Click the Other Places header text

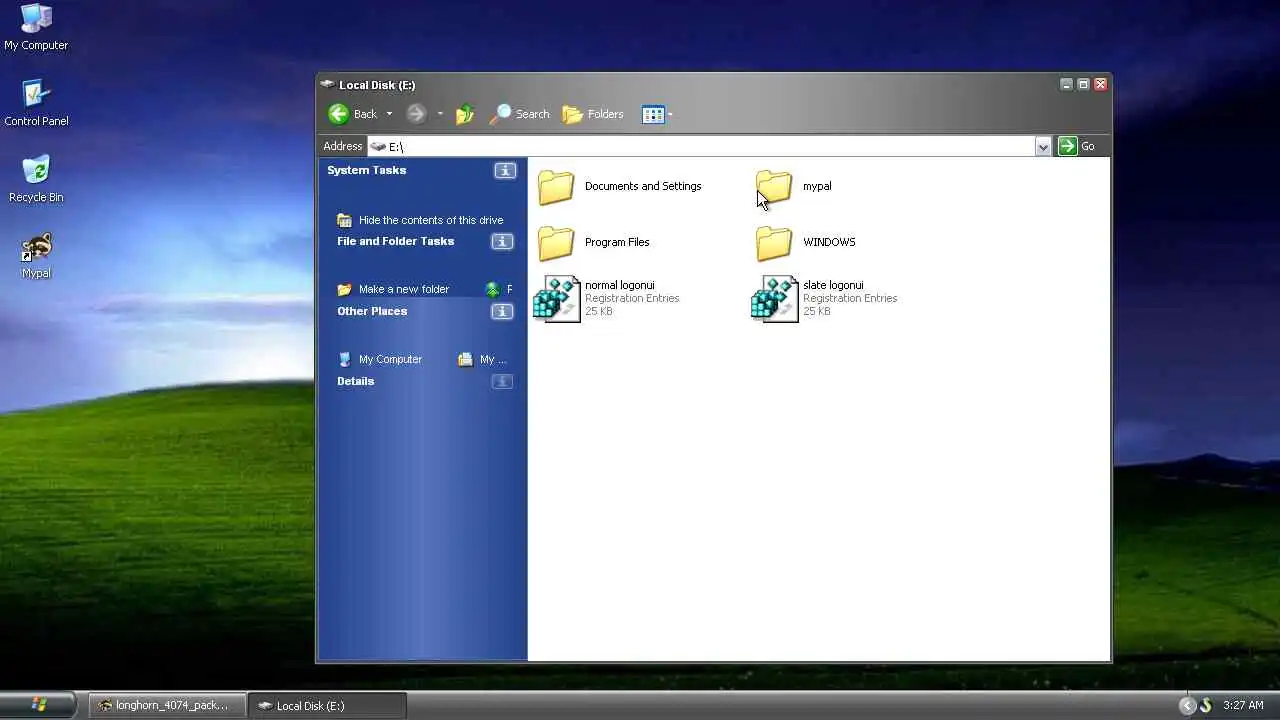click(372, 311)
